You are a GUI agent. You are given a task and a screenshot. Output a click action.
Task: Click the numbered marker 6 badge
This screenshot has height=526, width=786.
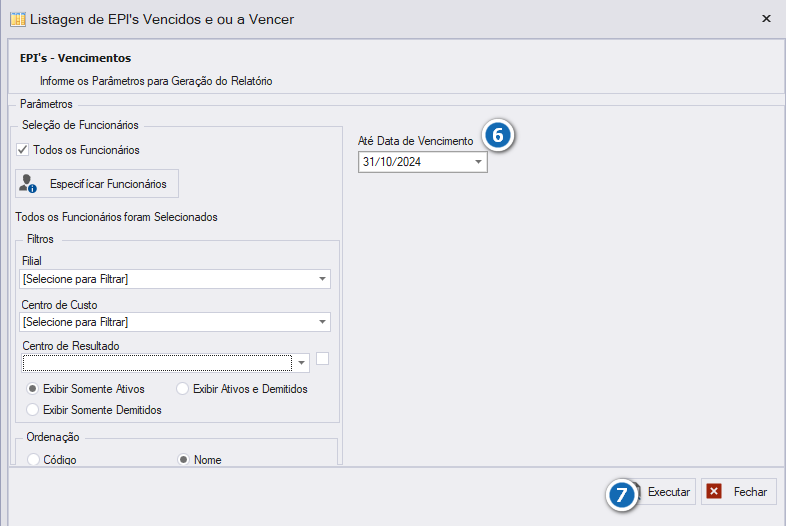click(x=498, y=135)
